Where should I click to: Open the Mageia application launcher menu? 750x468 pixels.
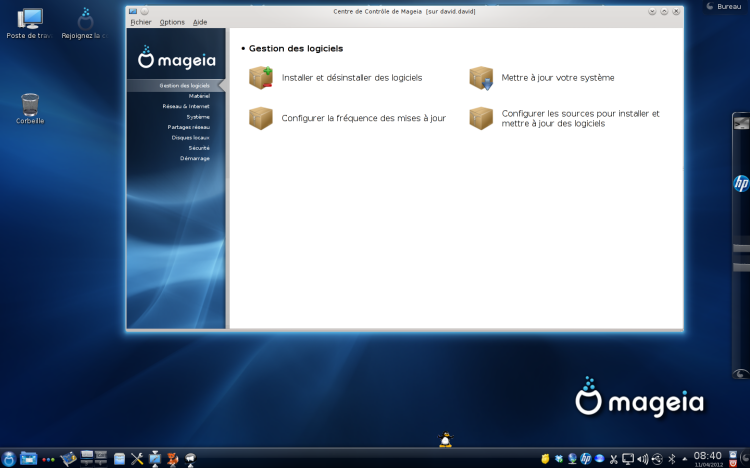coord(9,458)
